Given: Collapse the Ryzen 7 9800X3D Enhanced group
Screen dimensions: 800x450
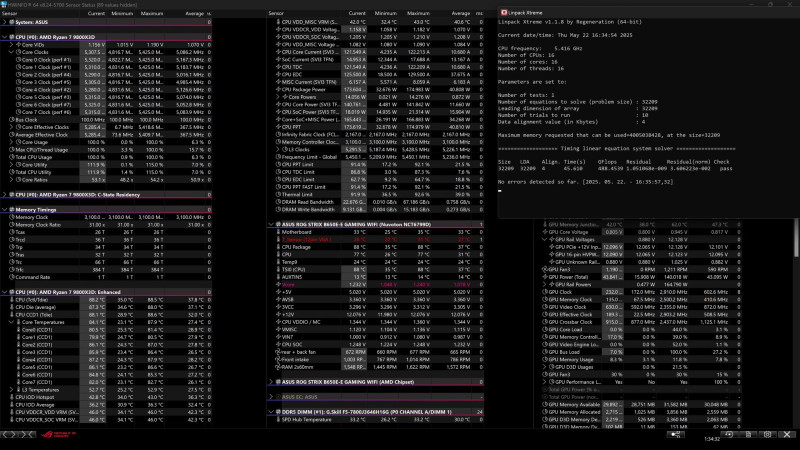Looking at the screenshot, I should tap(5, 292).
